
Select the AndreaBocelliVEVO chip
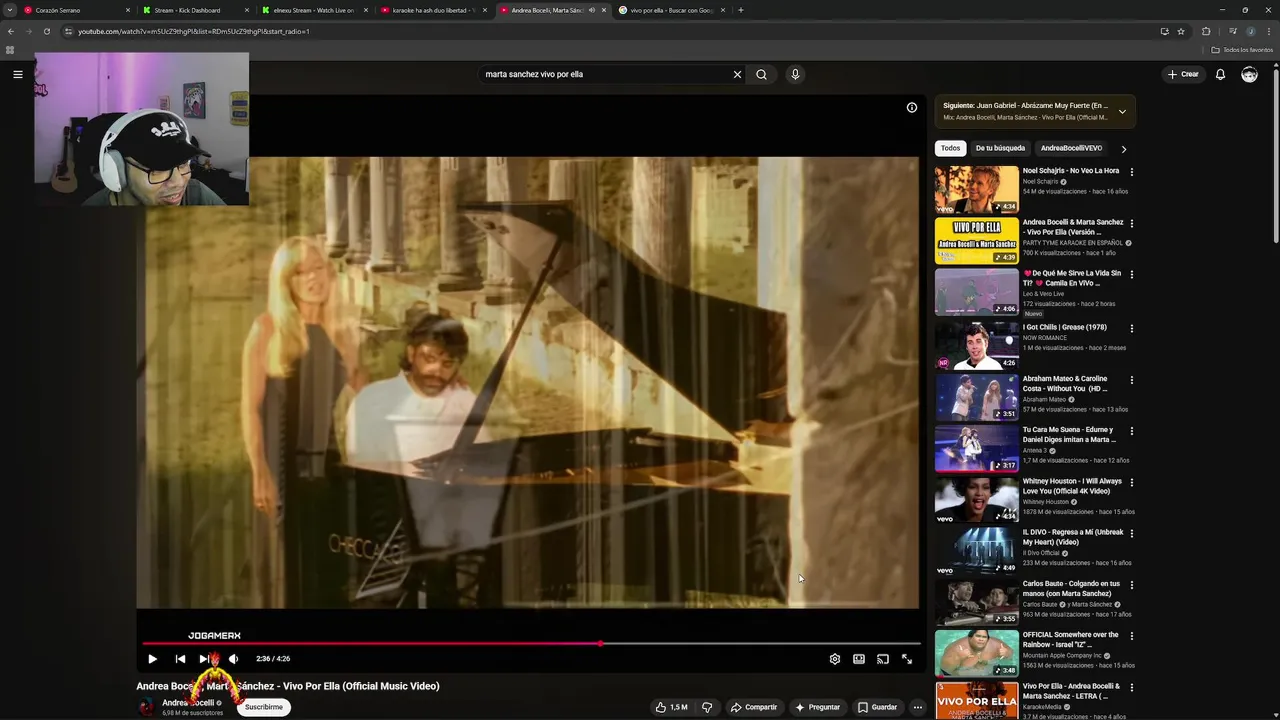pos(1071,148)
